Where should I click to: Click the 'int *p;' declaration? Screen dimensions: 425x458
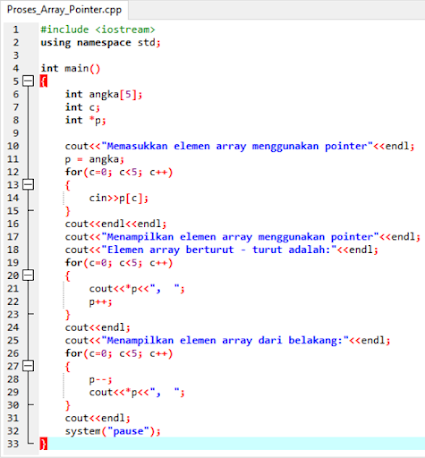[x=85, y=120]
